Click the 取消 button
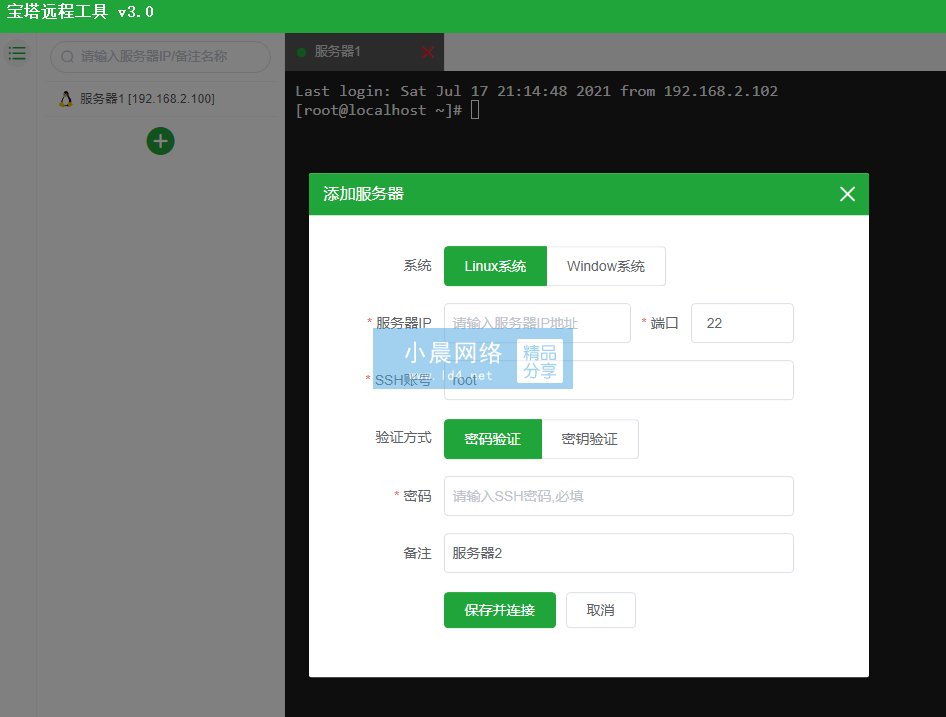The height and width of the screenshot is (717, 946). (600, 610)
